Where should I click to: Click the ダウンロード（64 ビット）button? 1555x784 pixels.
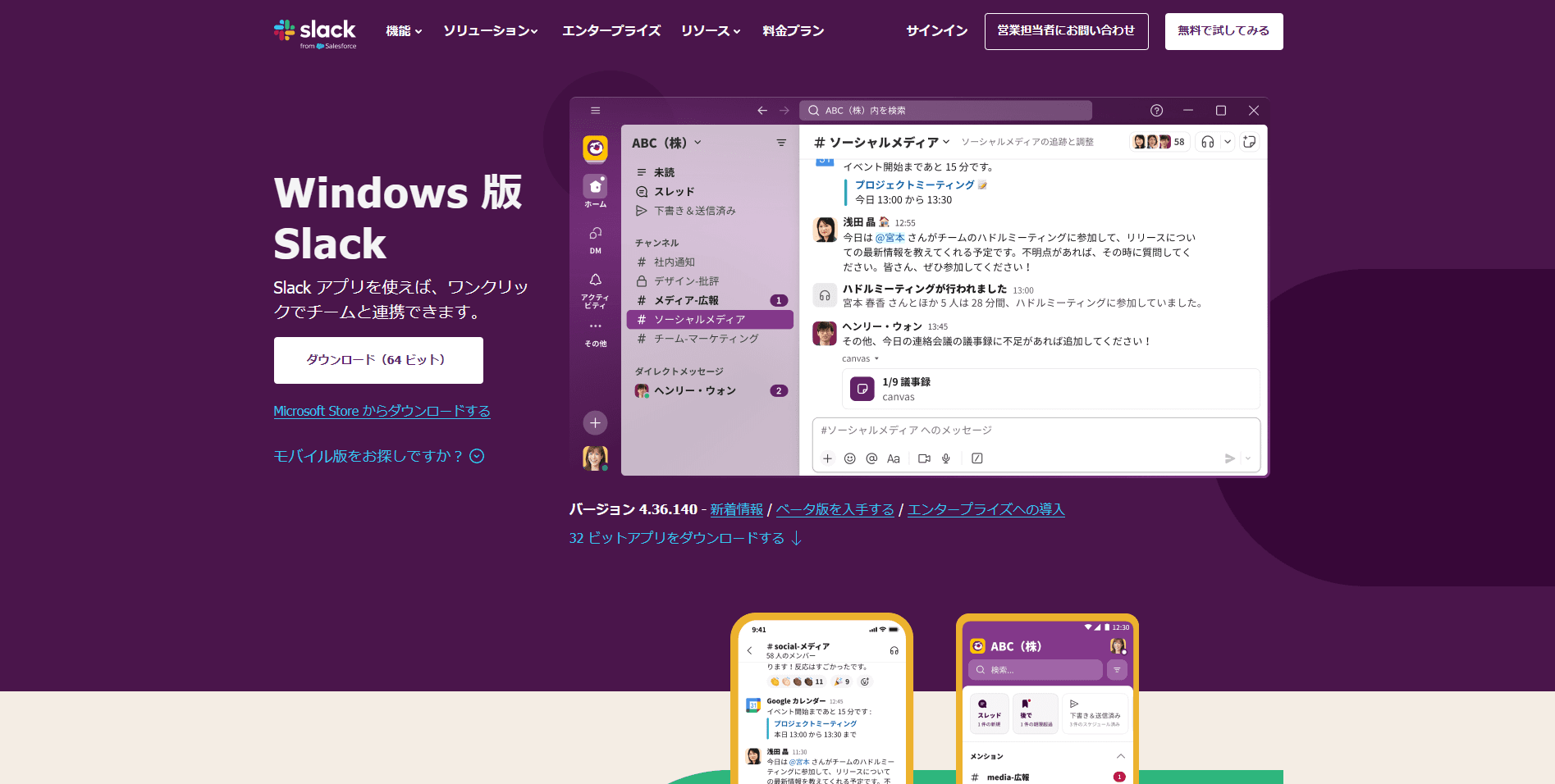[x=377, y=360]
